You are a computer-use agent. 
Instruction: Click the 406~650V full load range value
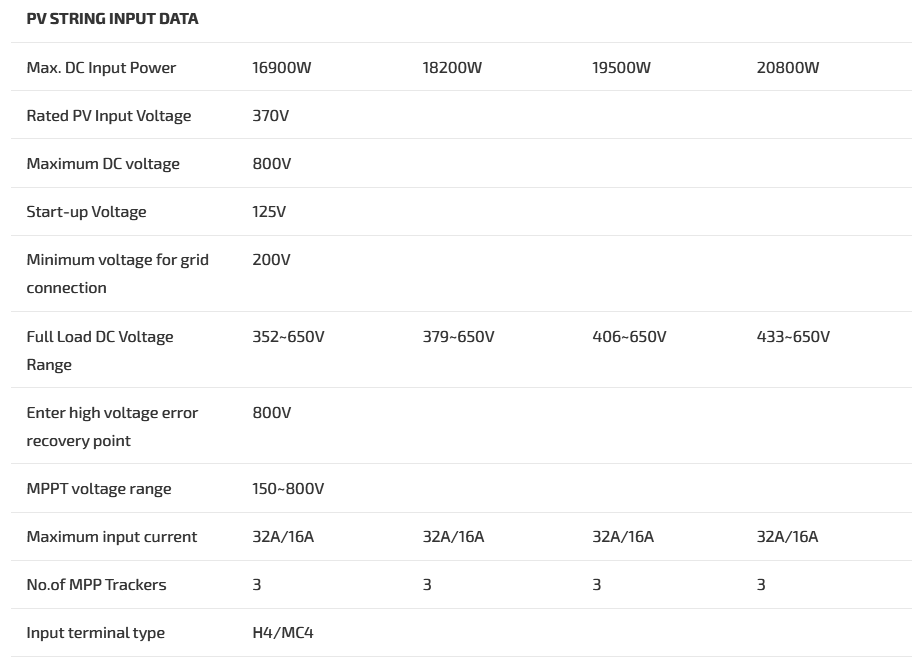629,336
